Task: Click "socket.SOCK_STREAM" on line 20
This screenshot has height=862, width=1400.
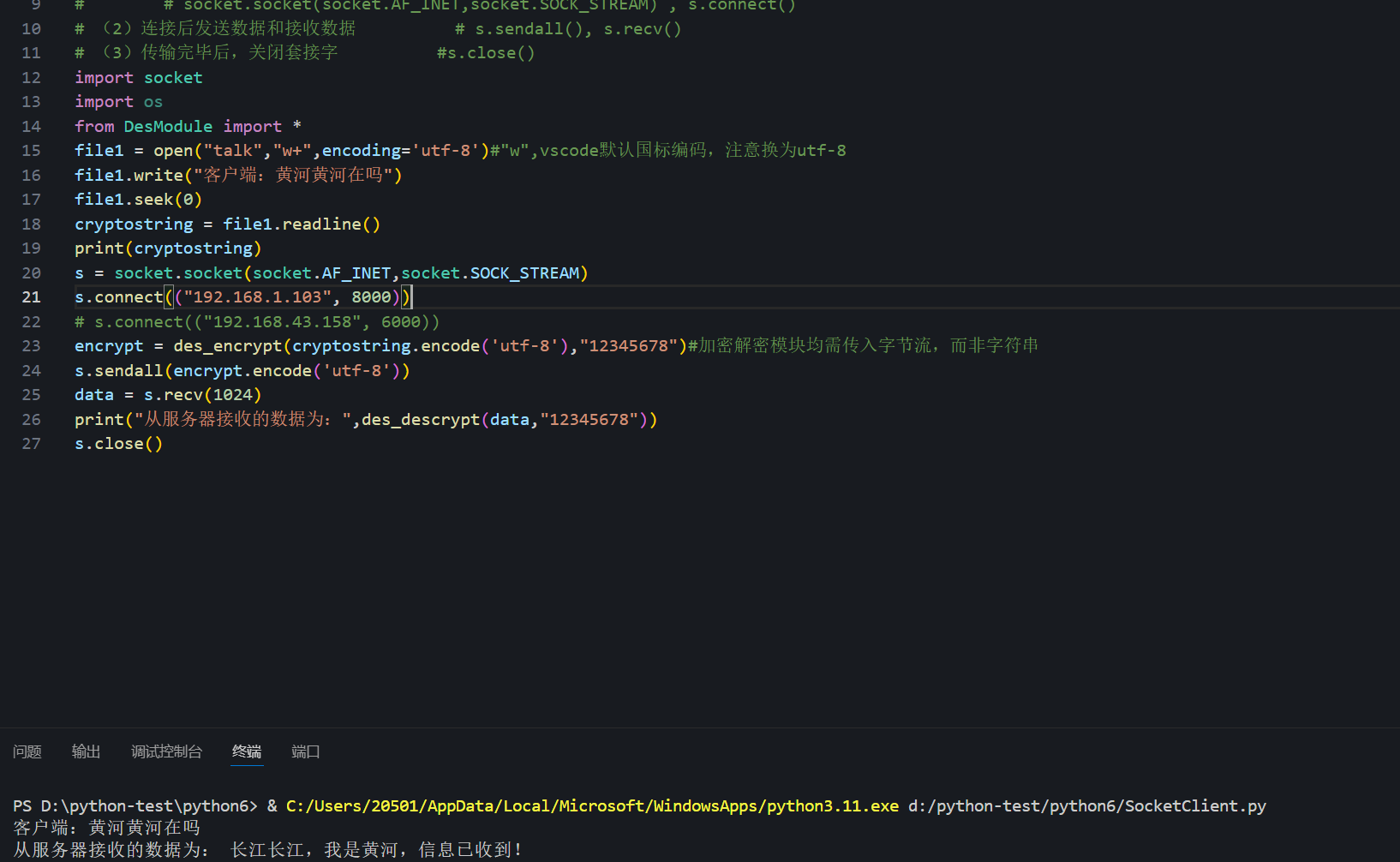Action: [x=491, y=273]
